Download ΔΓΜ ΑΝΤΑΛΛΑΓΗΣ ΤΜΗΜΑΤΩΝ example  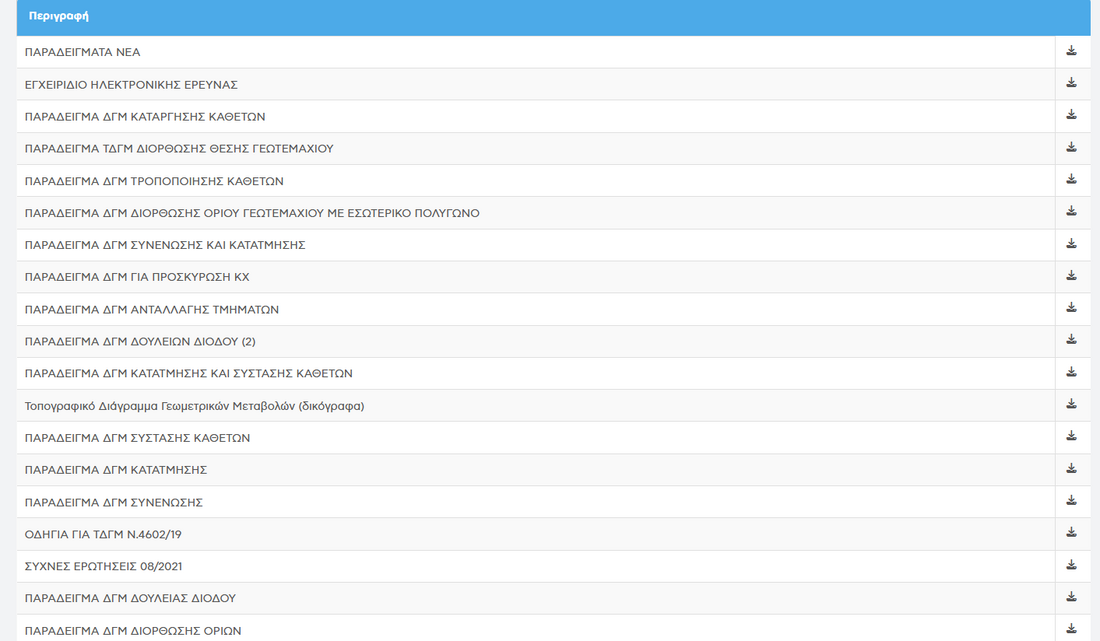(1071, 308)
